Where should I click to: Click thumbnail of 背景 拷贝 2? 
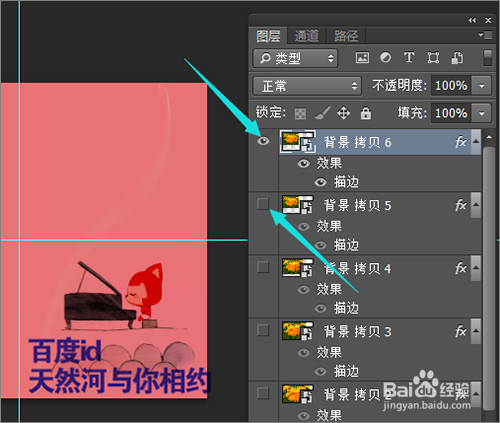298,394
